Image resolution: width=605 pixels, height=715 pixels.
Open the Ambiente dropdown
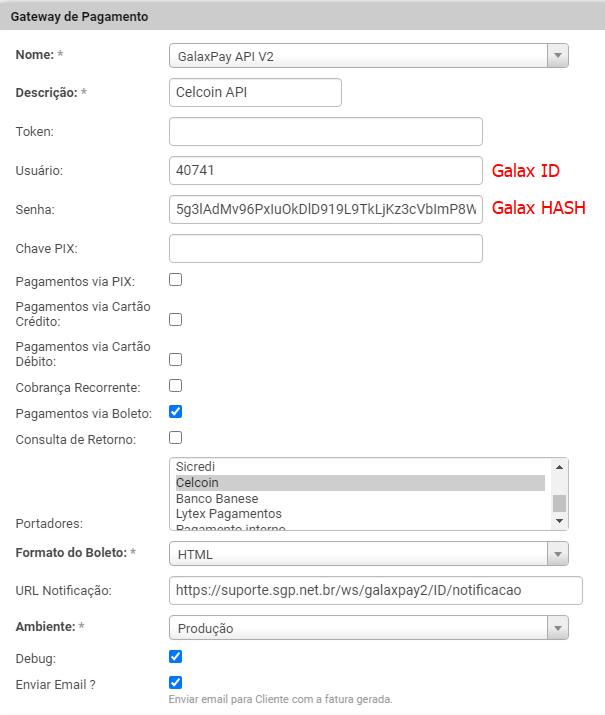(368, 627)
